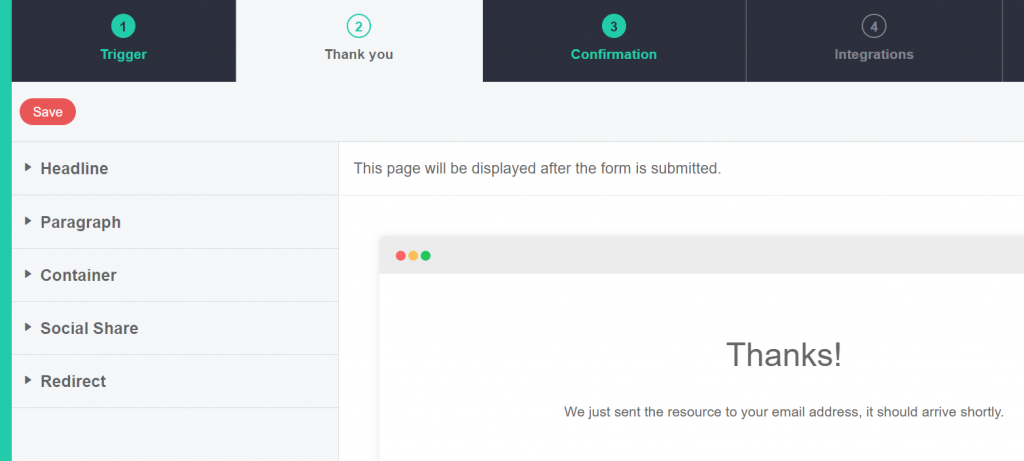Select the "Thanks!" headline in preview

(x=783, y=355)
